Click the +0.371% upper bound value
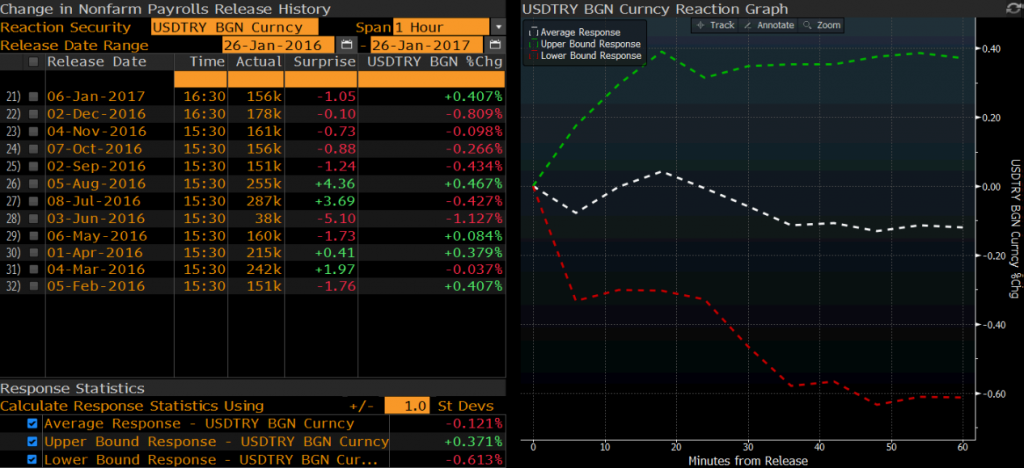Screen dimensions: 1024x468 (x=473, y=442)
